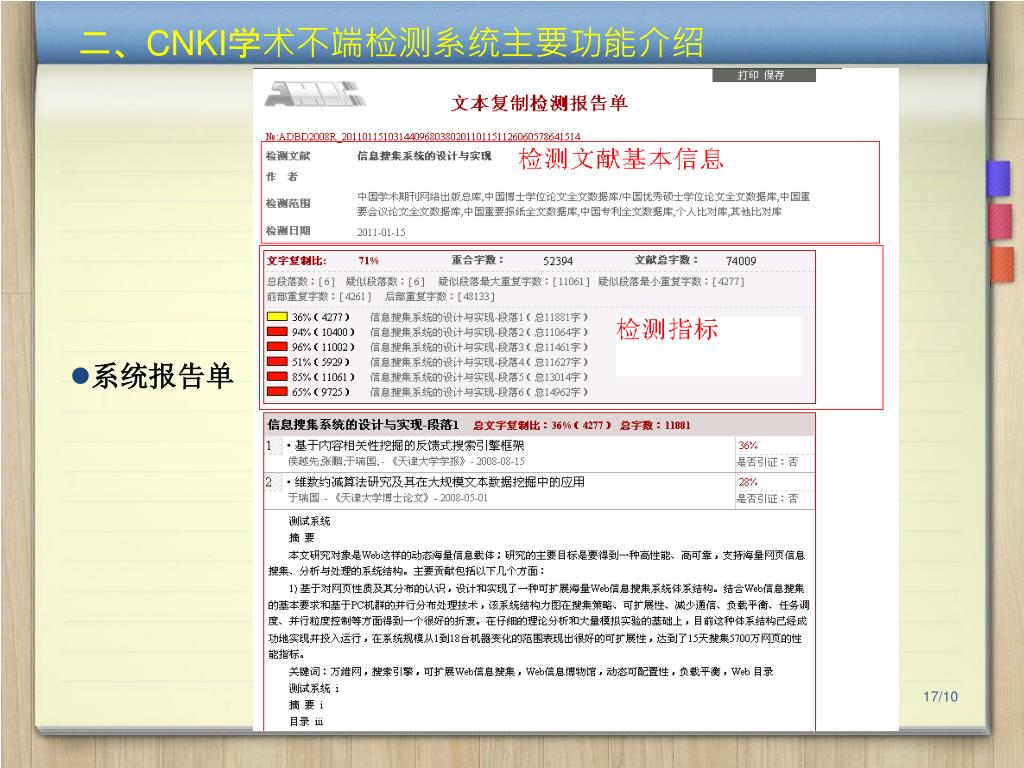The height and width of the screenshot is (768, 1024).
Task: Click 疑似段落最大重复字数 [11061]
Action: point(513,281)
